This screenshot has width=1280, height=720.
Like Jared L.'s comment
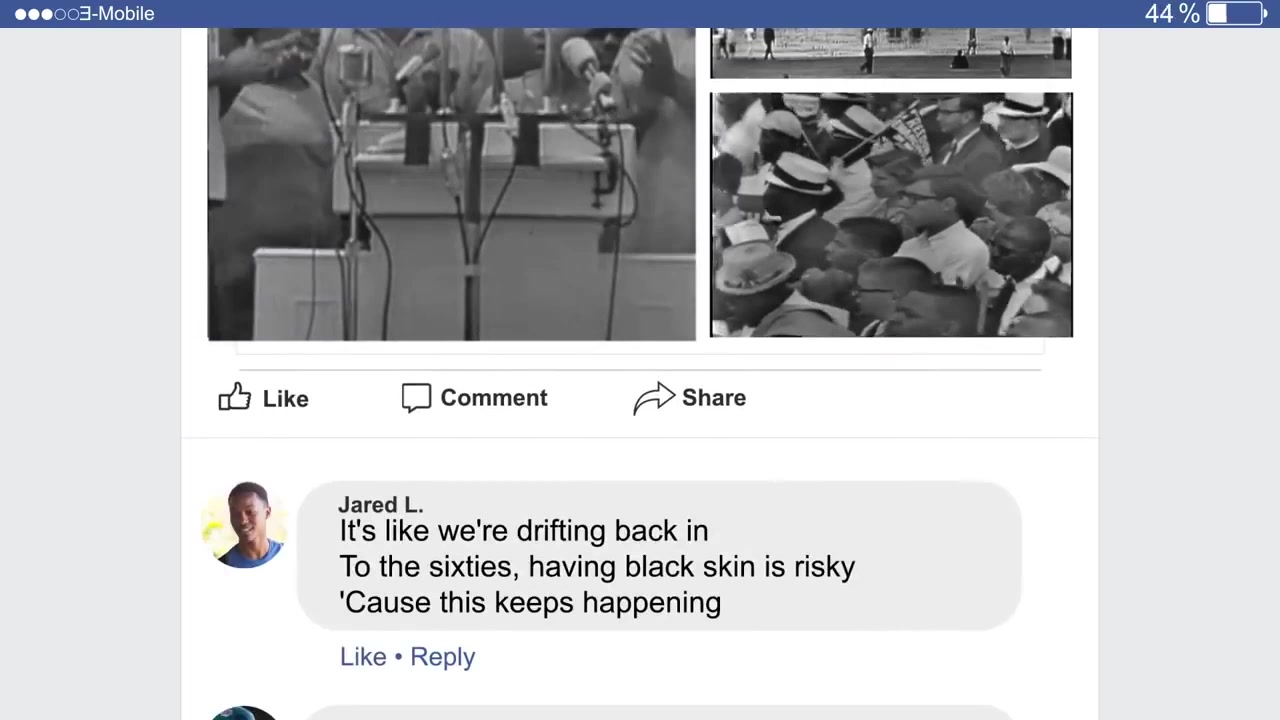click(x=363, y=656)
